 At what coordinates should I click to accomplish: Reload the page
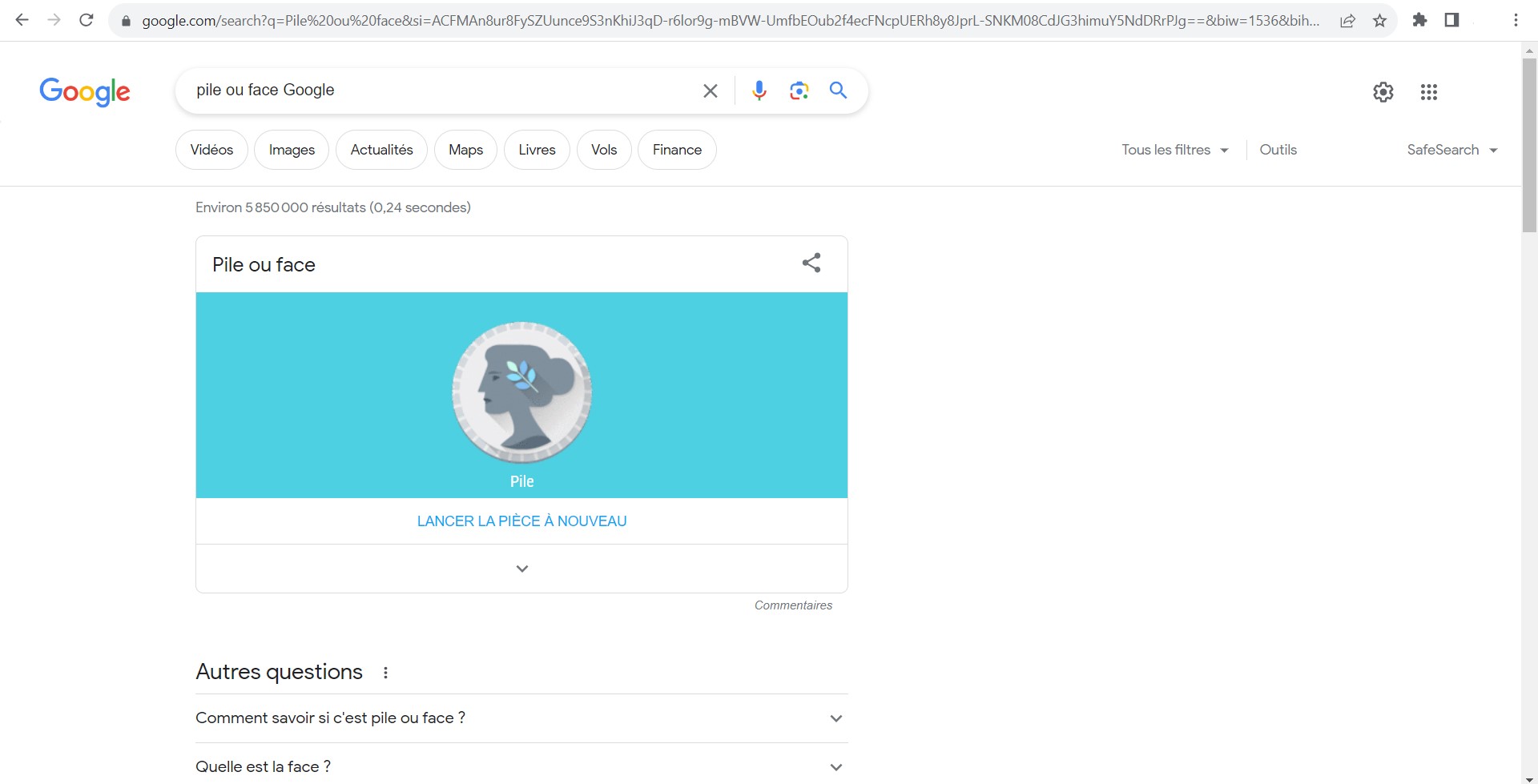point(87,21)
